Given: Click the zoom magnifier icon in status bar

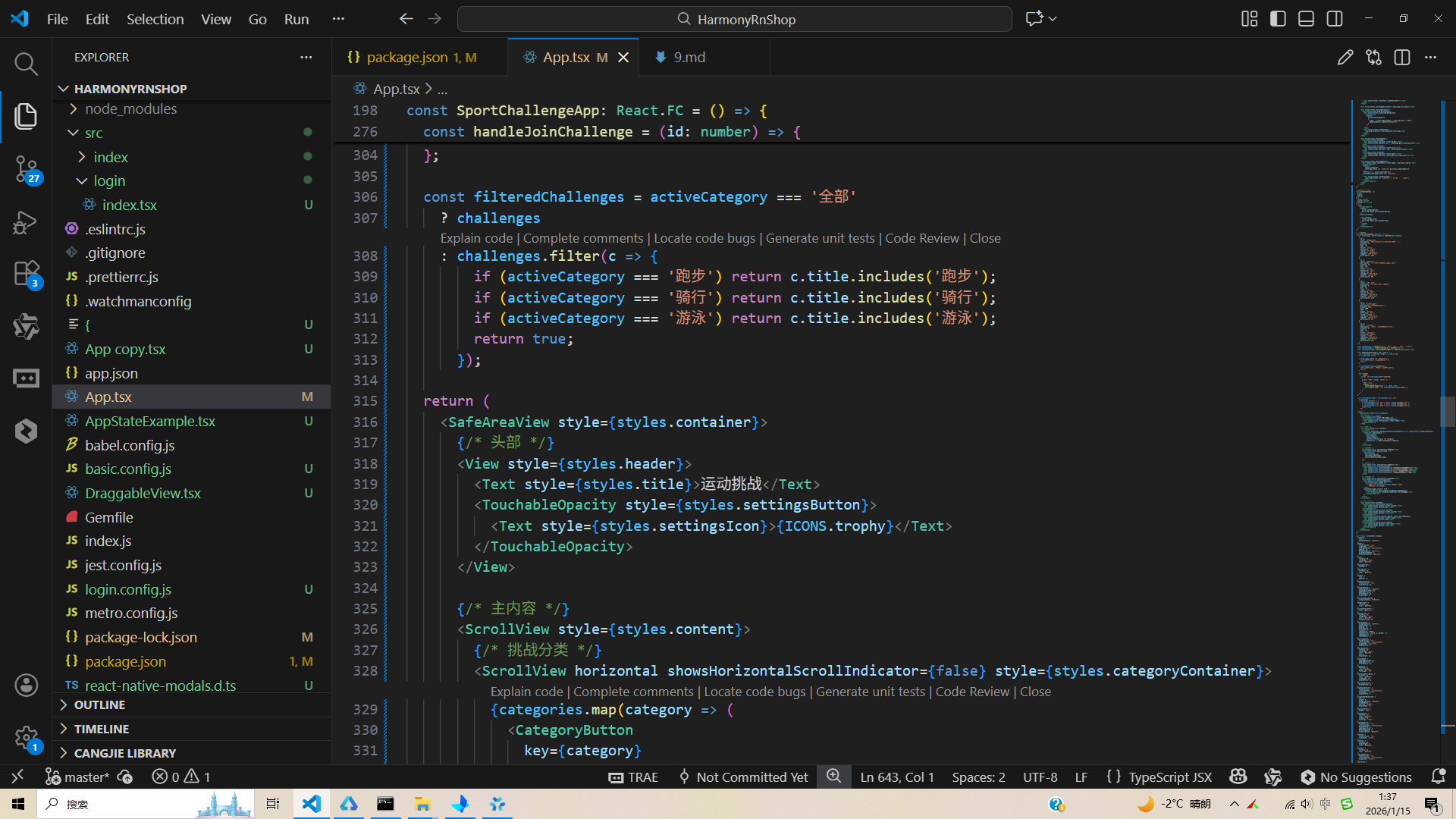Looking at the screenshot, I should [833, 777].
